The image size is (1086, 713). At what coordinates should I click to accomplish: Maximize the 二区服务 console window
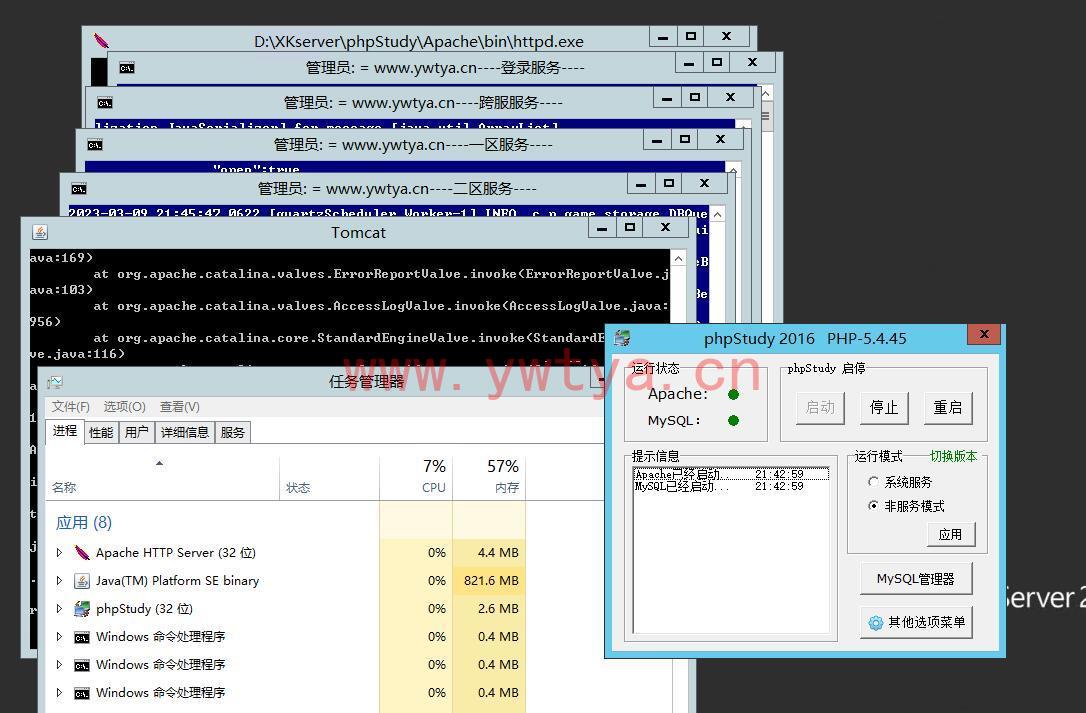668,184
